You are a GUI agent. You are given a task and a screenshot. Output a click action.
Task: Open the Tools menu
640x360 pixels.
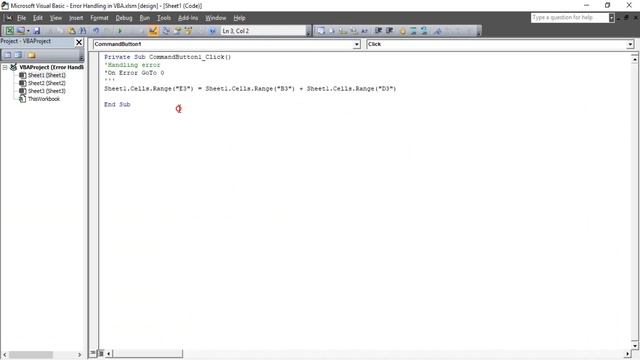pos(164,18)
